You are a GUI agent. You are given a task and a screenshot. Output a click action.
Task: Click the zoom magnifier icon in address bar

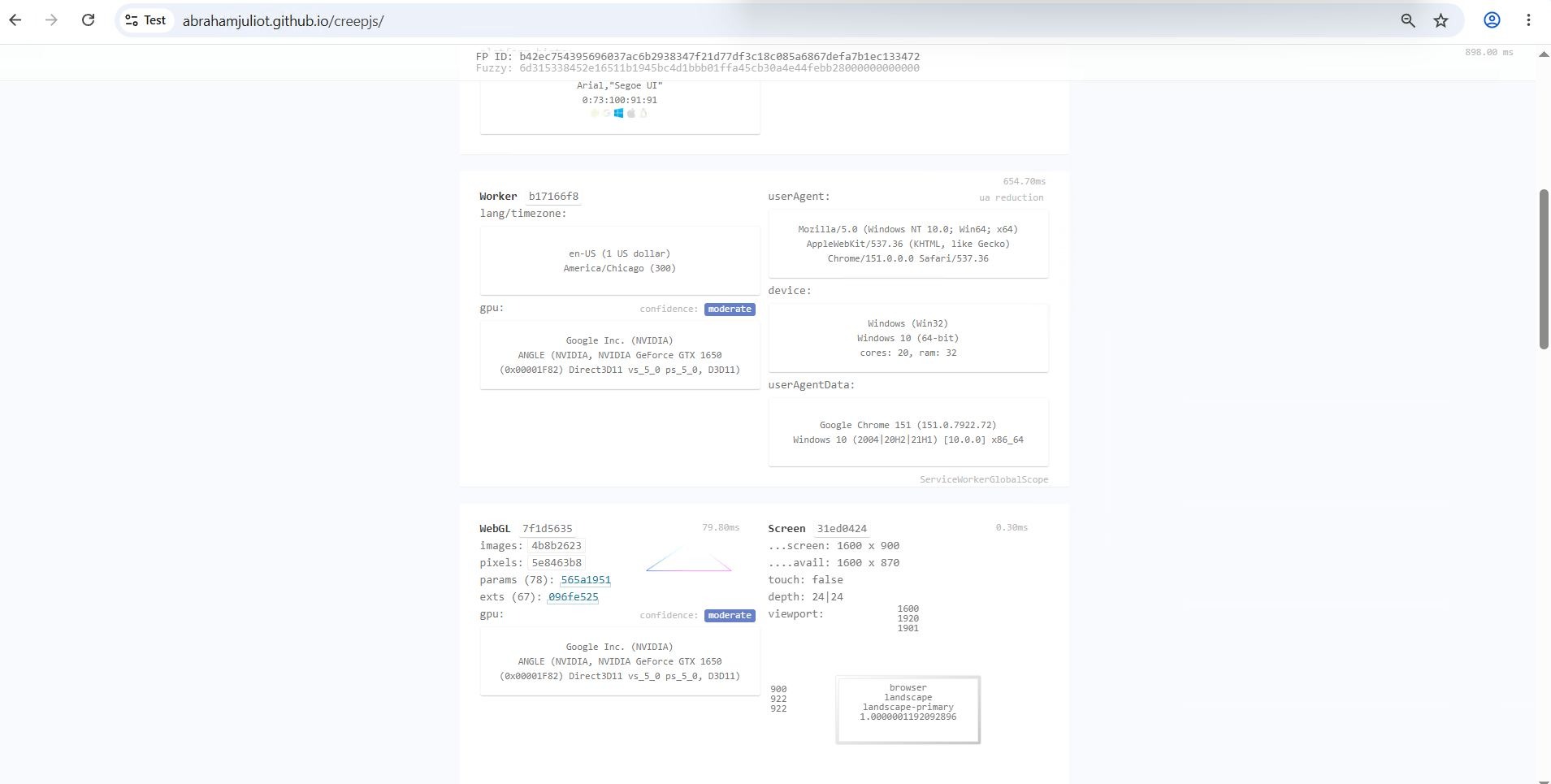[1408, 20]
